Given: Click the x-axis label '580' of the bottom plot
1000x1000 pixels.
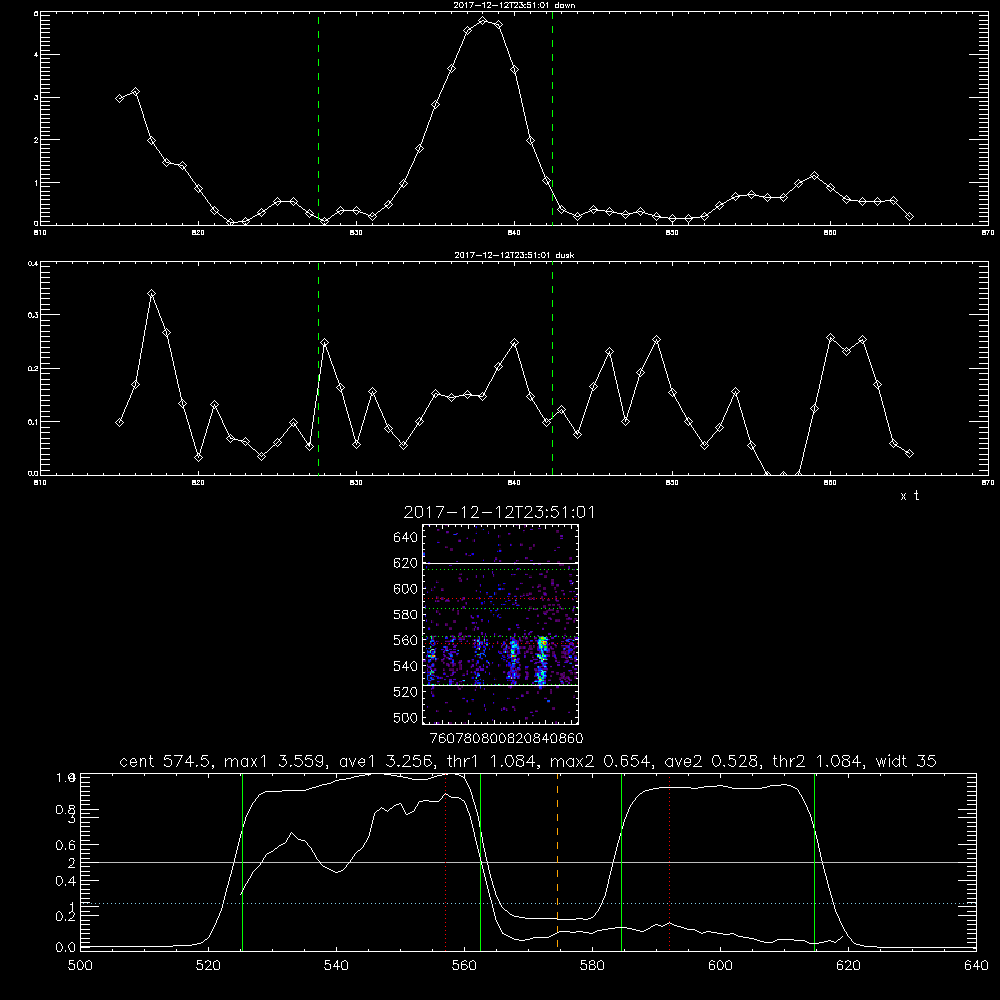Looking at the screenshot, I should coord(592,966).
